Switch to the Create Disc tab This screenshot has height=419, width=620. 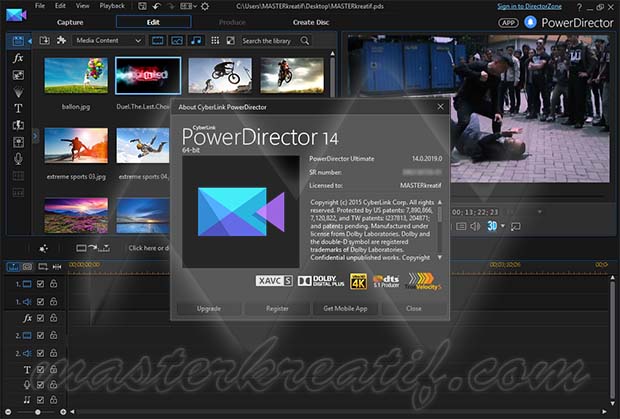click(311, 22)
